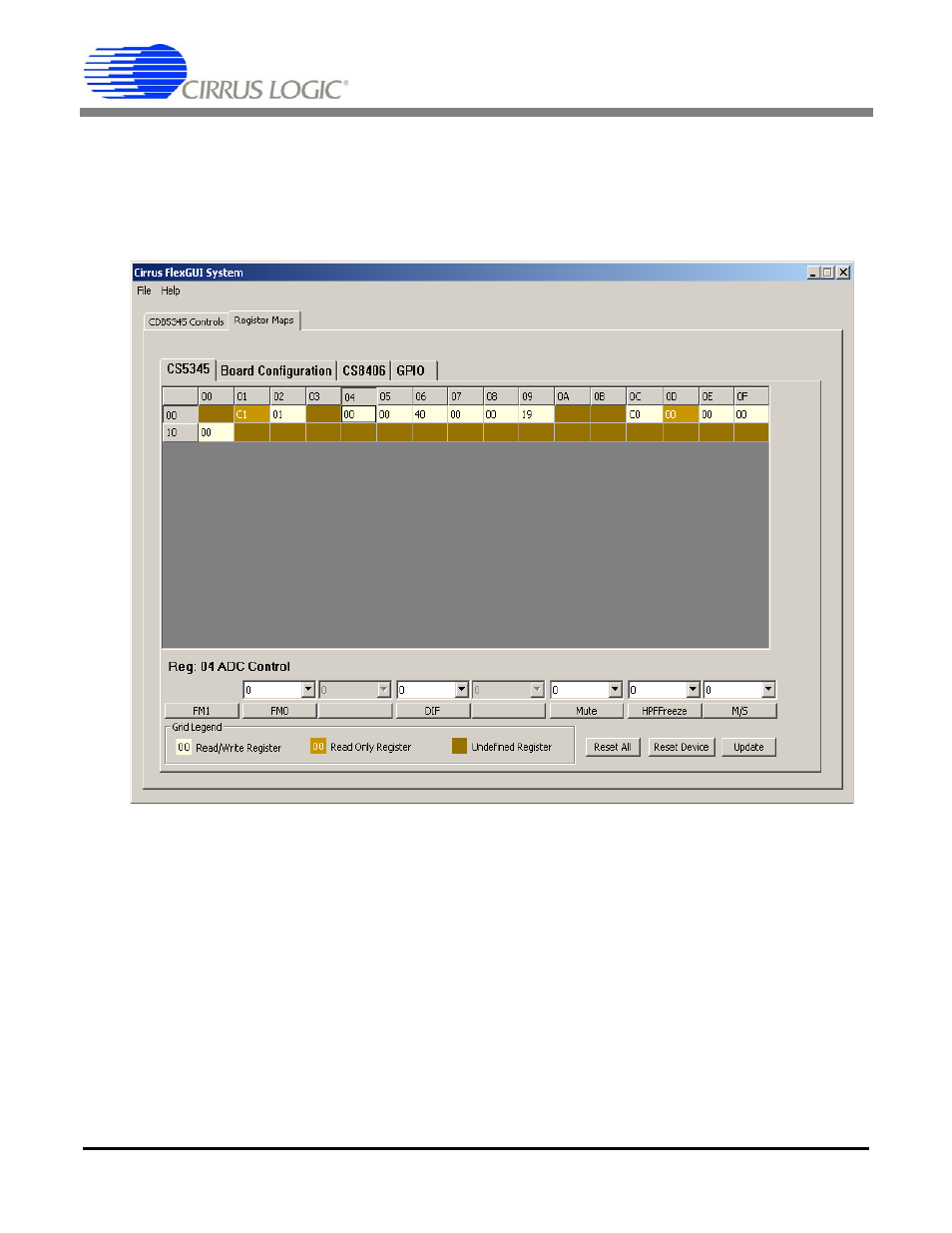Click the Read/Write Register legend swatch
The width and height of the screenshot is (952, 1233).
(x=184, y=747)
